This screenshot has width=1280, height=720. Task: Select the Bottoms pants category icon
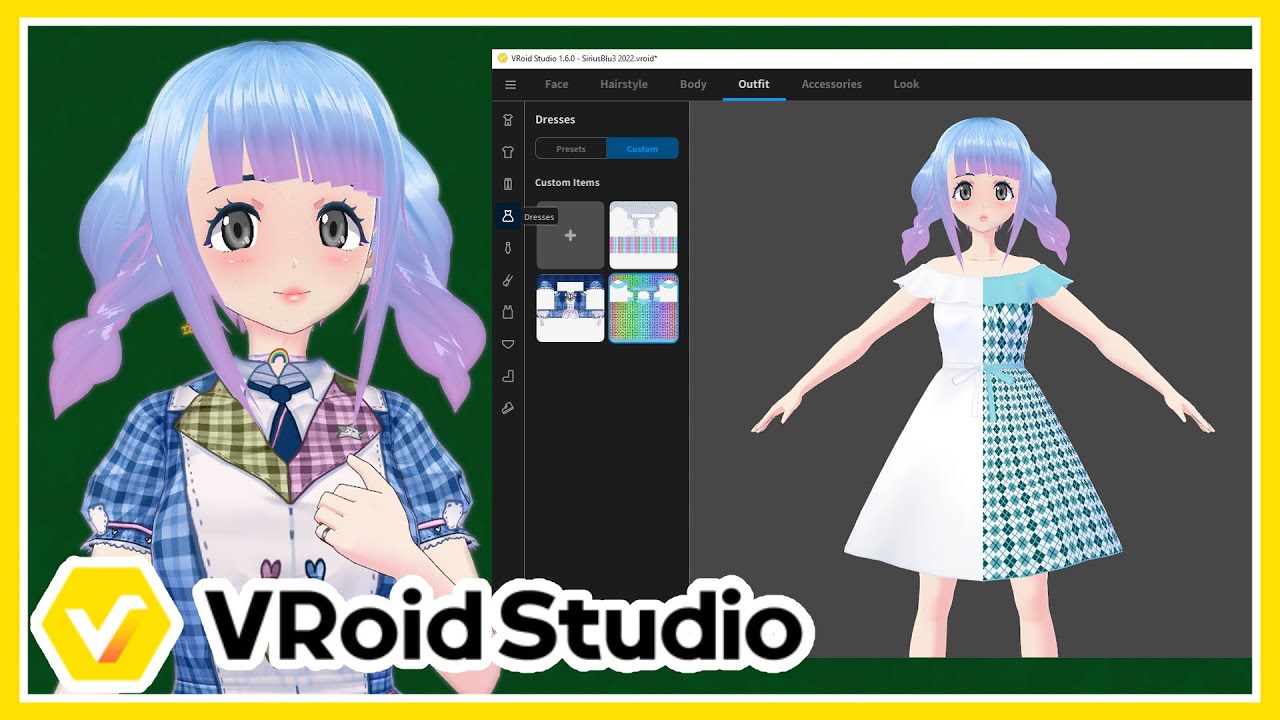tap(508, 184)
